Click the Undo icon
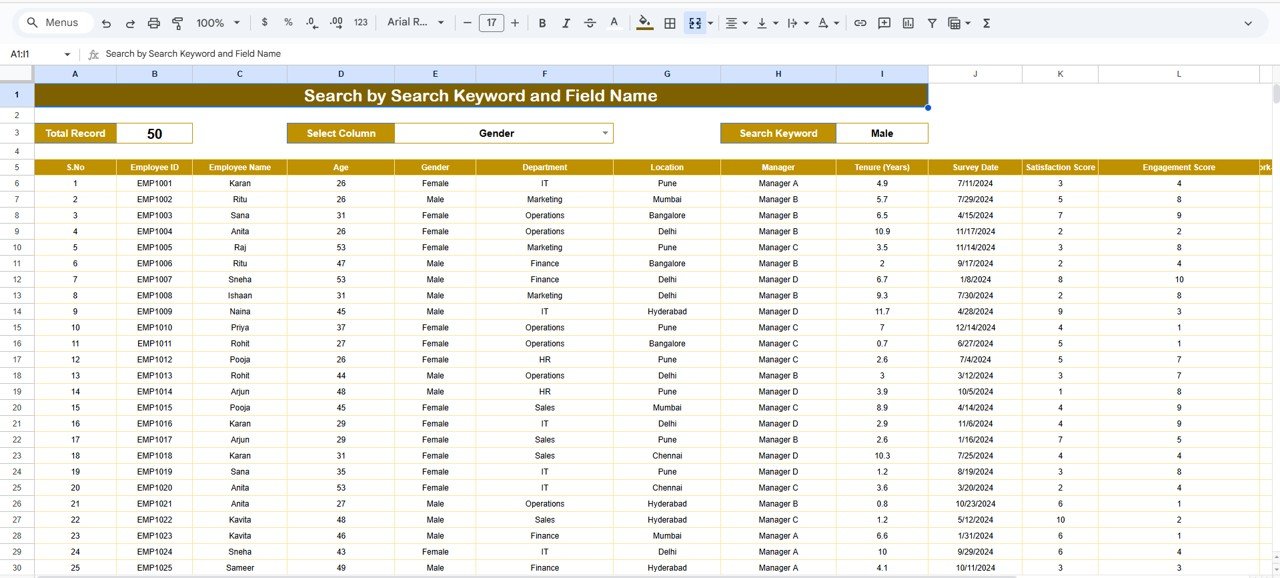Screen dimensions: 1280x578 click(106, 23)
